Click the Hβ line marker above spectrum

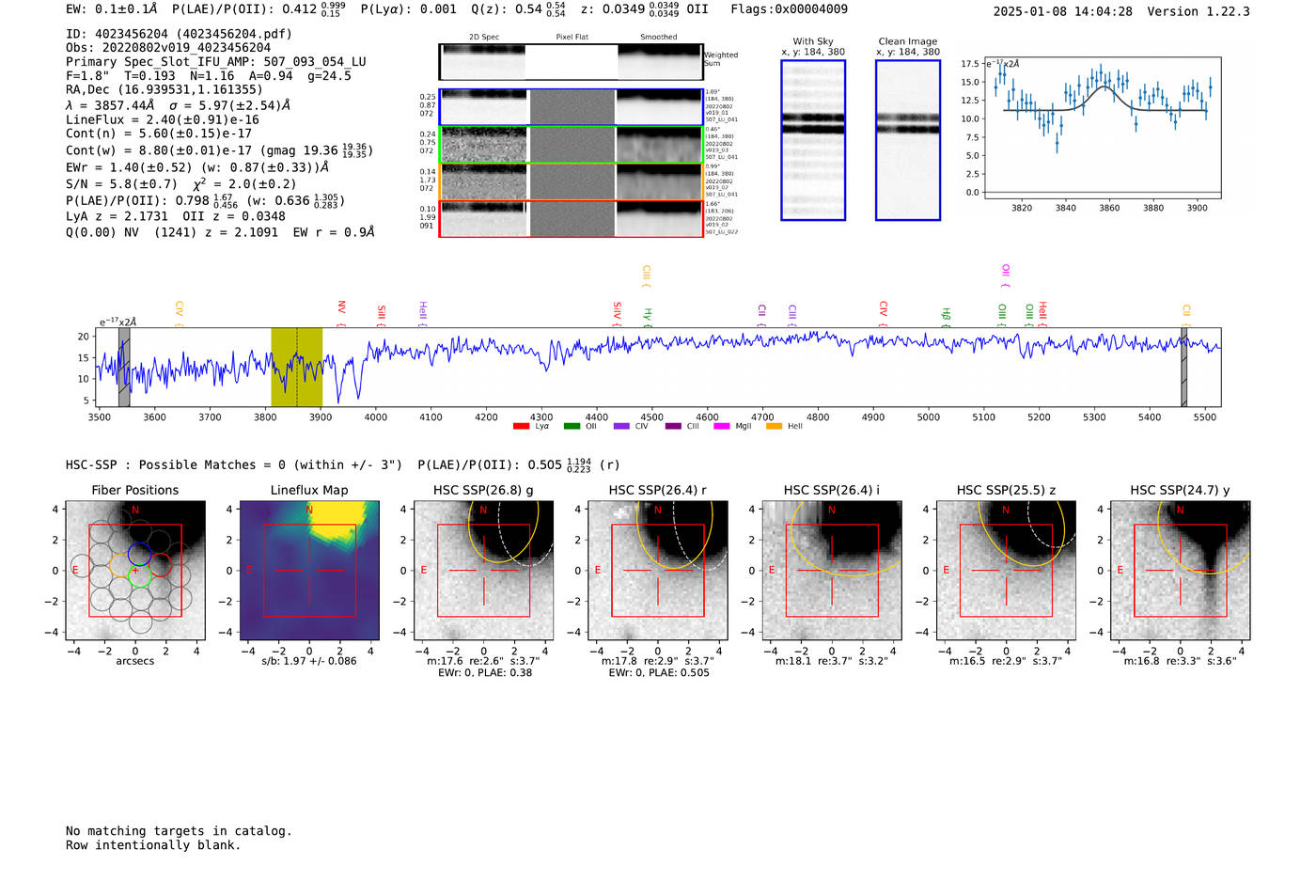point(947,317)
